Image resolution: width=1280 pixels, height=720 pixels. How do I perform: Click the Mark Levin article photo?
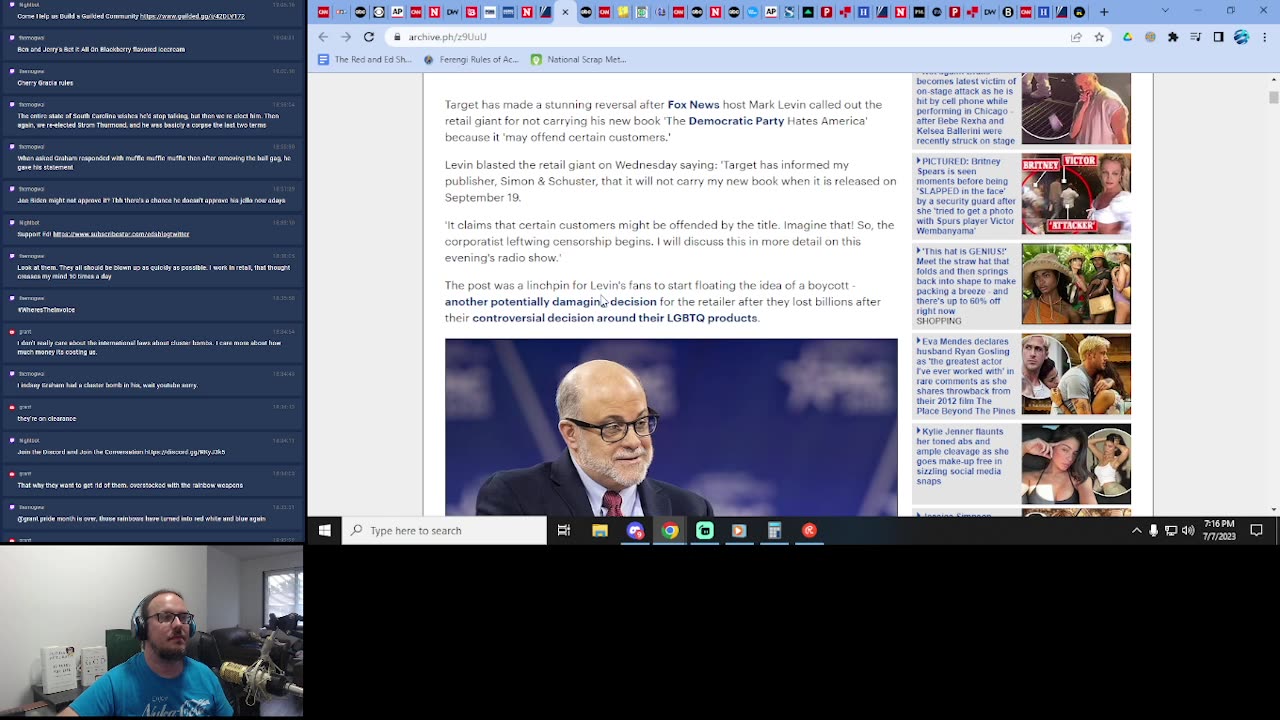(x=671, y=427)
